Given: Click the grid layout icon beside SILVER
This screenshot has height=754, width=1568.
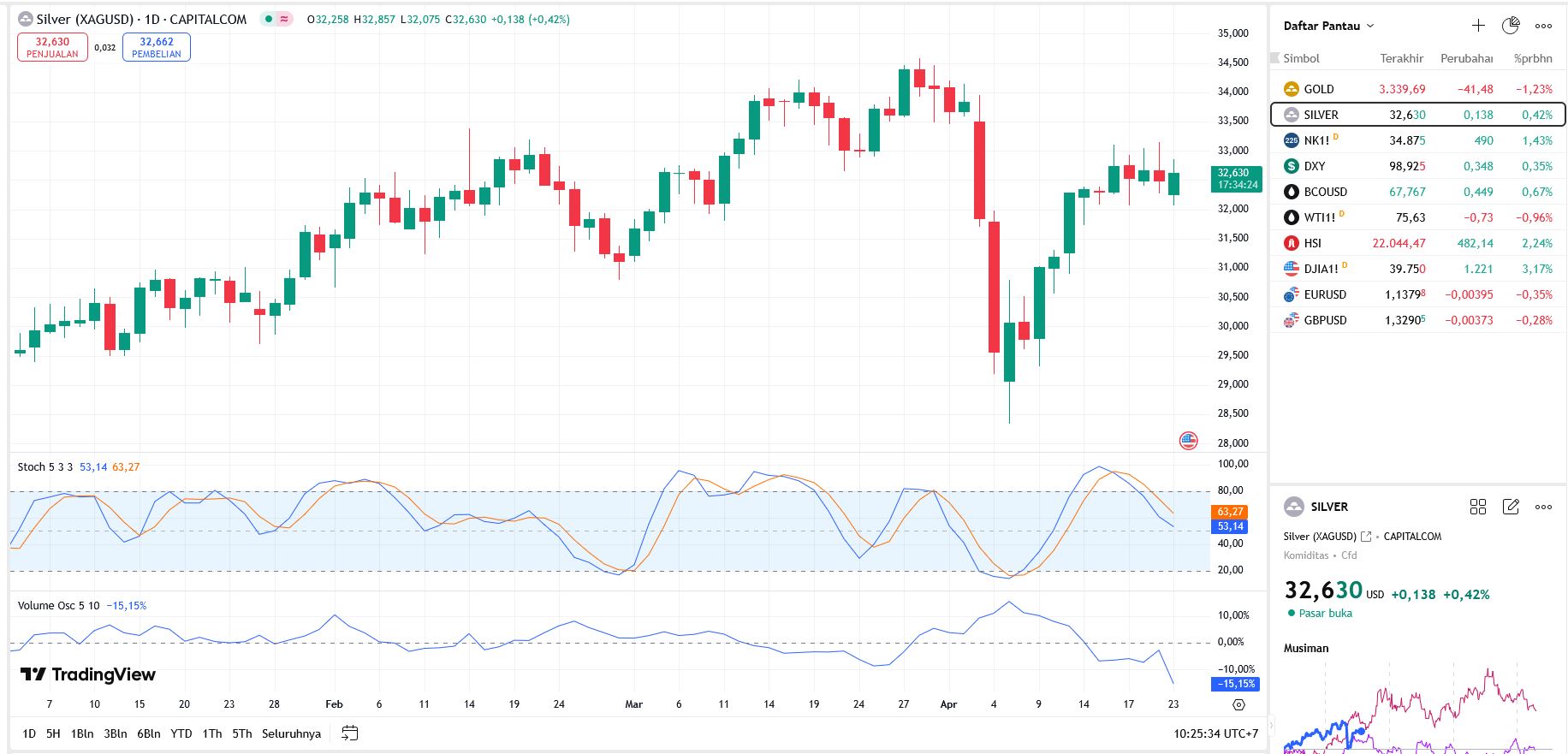Looking at the screenshot, I should (x=1477, y=507).
